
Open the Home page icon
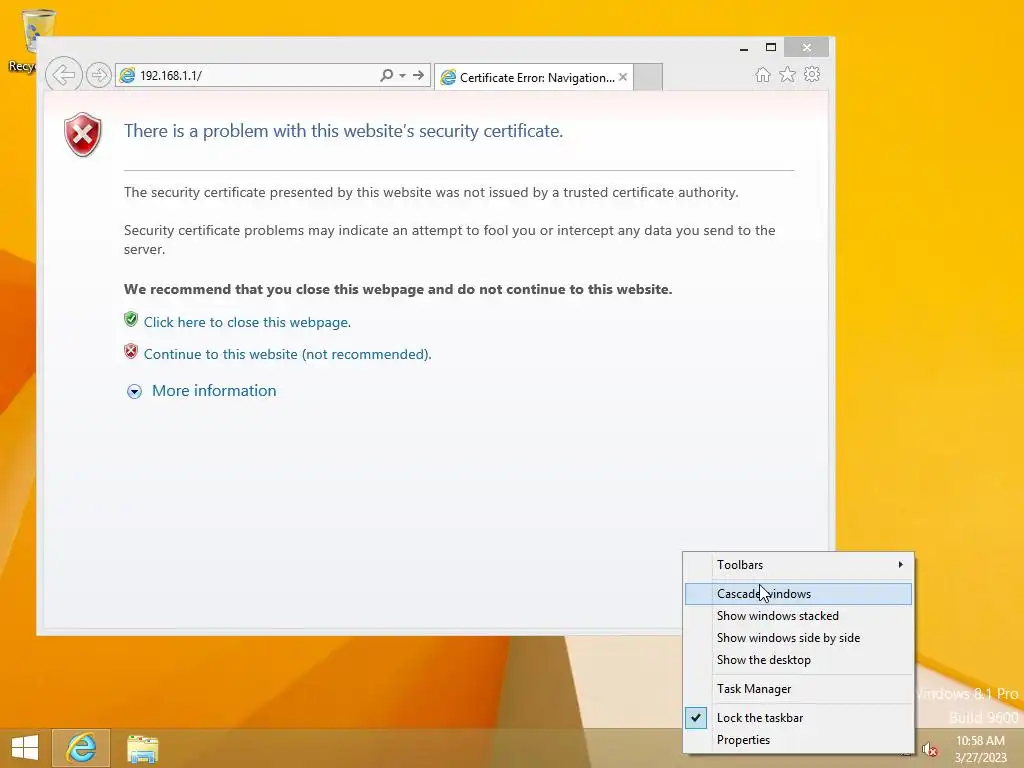tap(762, 74)
